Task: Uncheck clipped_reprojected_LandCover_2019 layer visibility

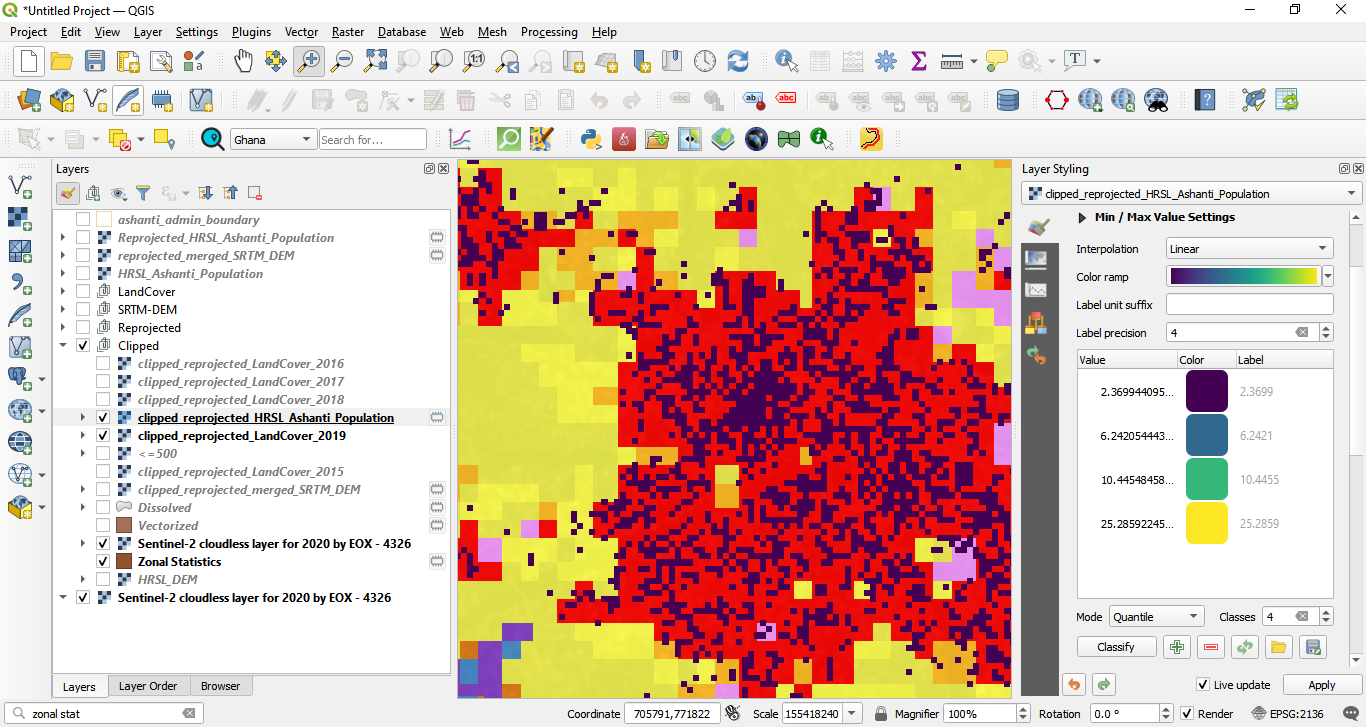Action: click(102, 436)
